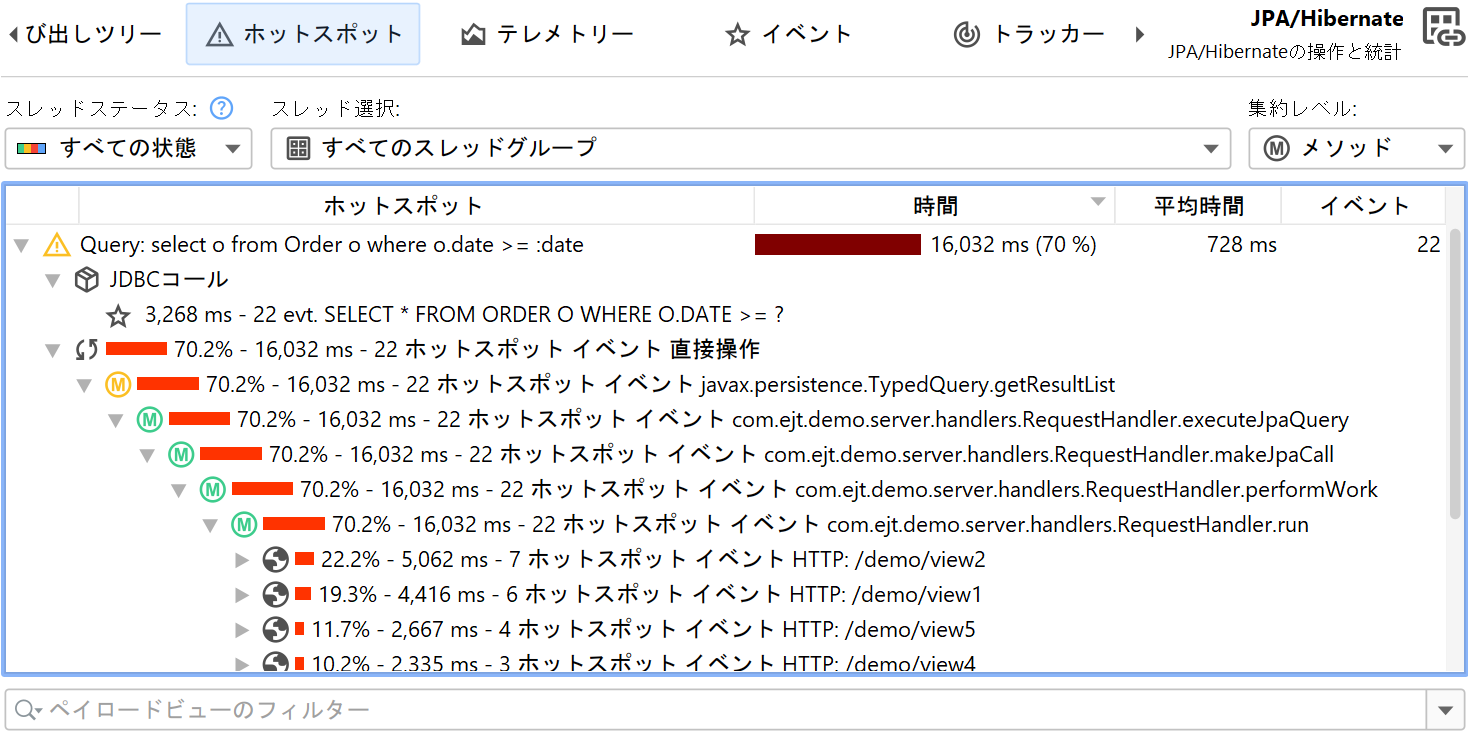Switch to the イベント tab
This screenshot has width=1468, height=735.
pyautogui.click(x=789, y=35)
